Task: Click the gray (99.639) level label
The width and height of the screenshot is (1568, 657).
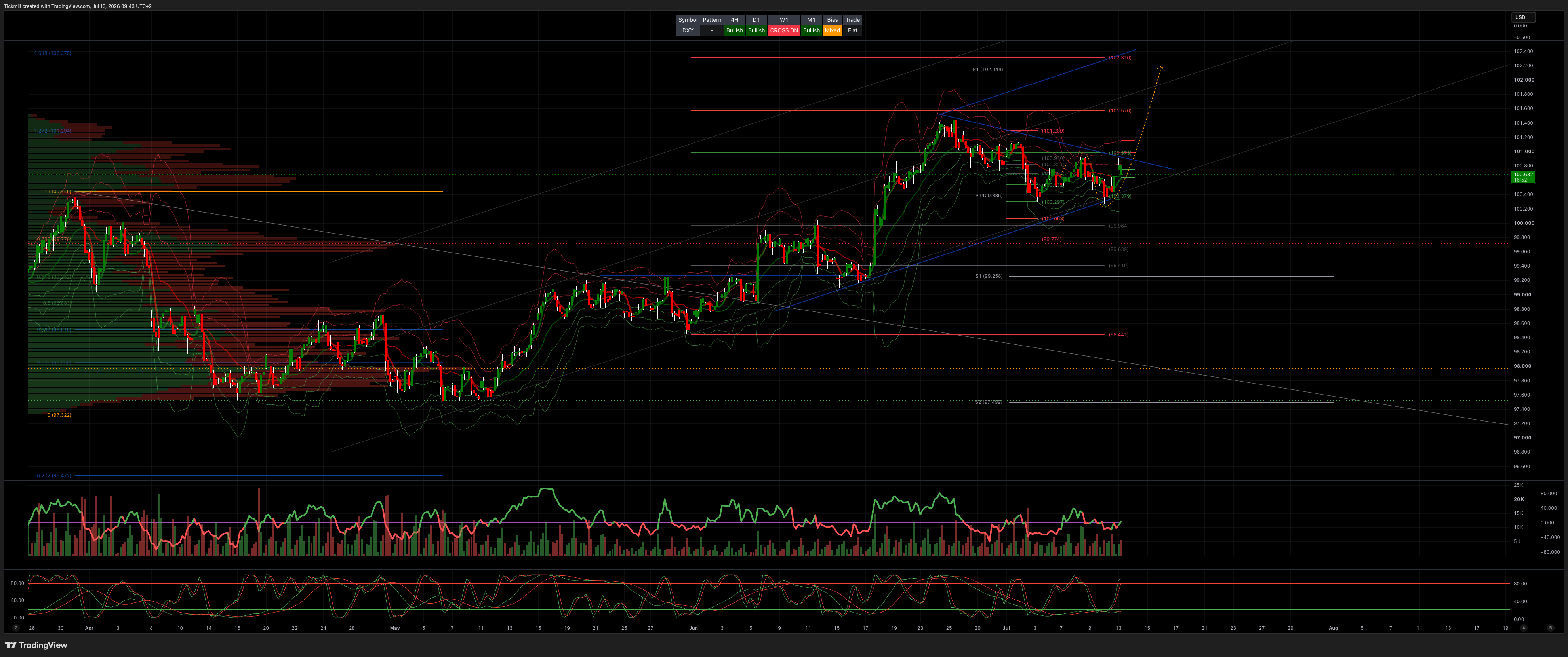Action: [1118, 249]
